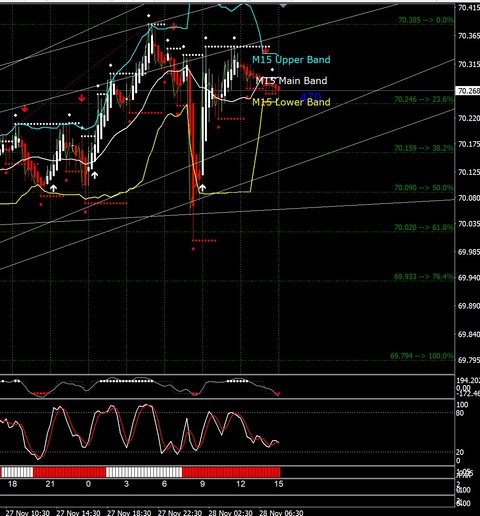Click Fibonacci level 69.933 --> 76.4%
This screenshot has height=516, width=480.
click(x=423, y=277)
